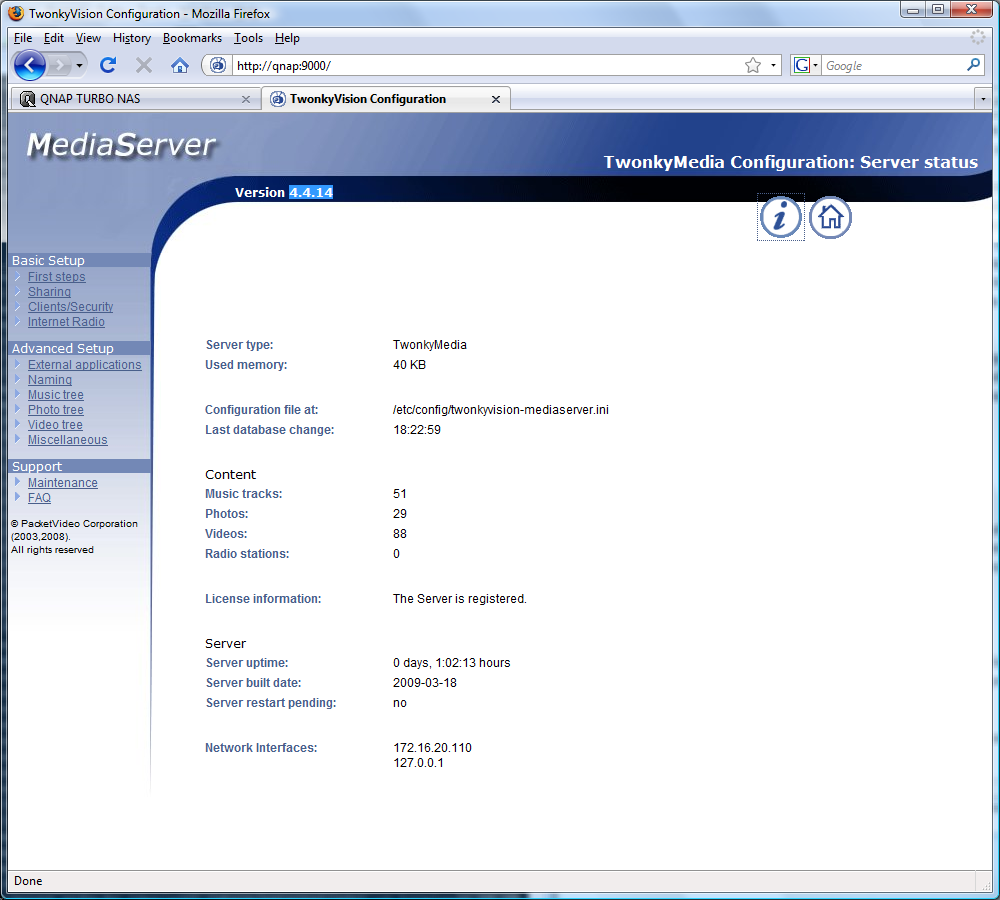
Task: Click the configuration file path text
Action: pyautogui.click(x=501, y=409)
